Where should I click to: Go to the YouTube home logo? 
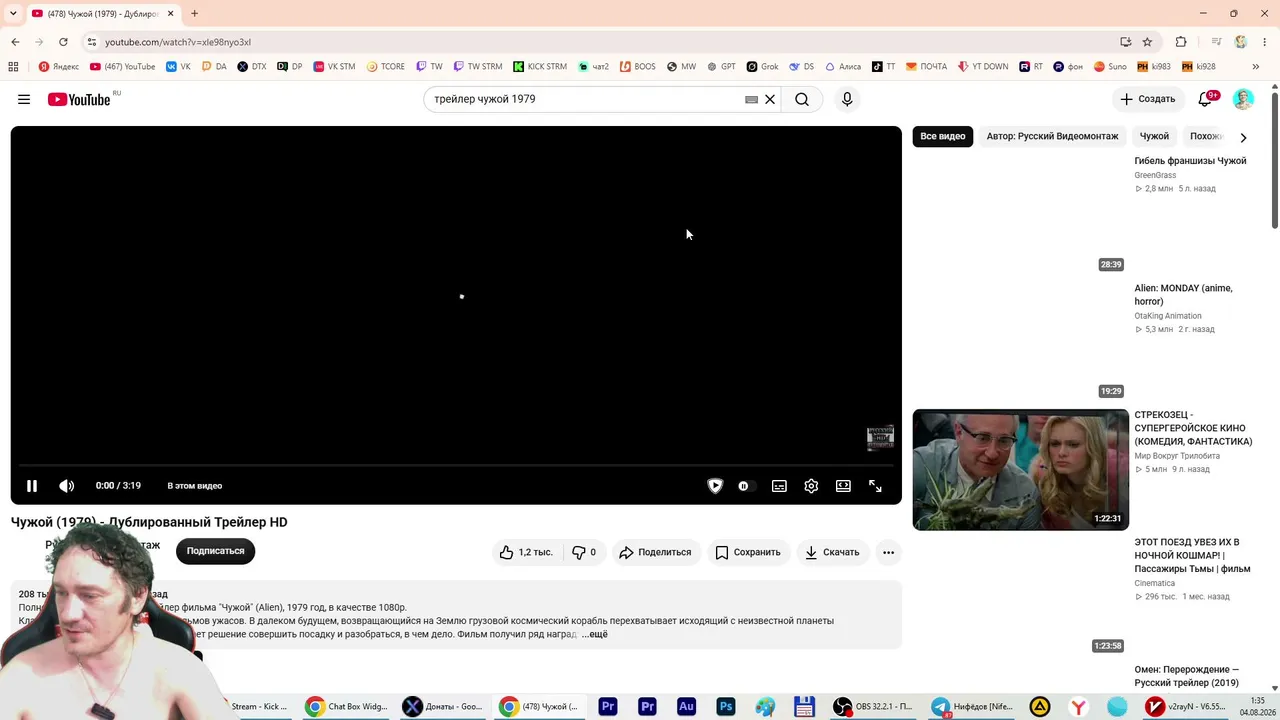[79, 99]
